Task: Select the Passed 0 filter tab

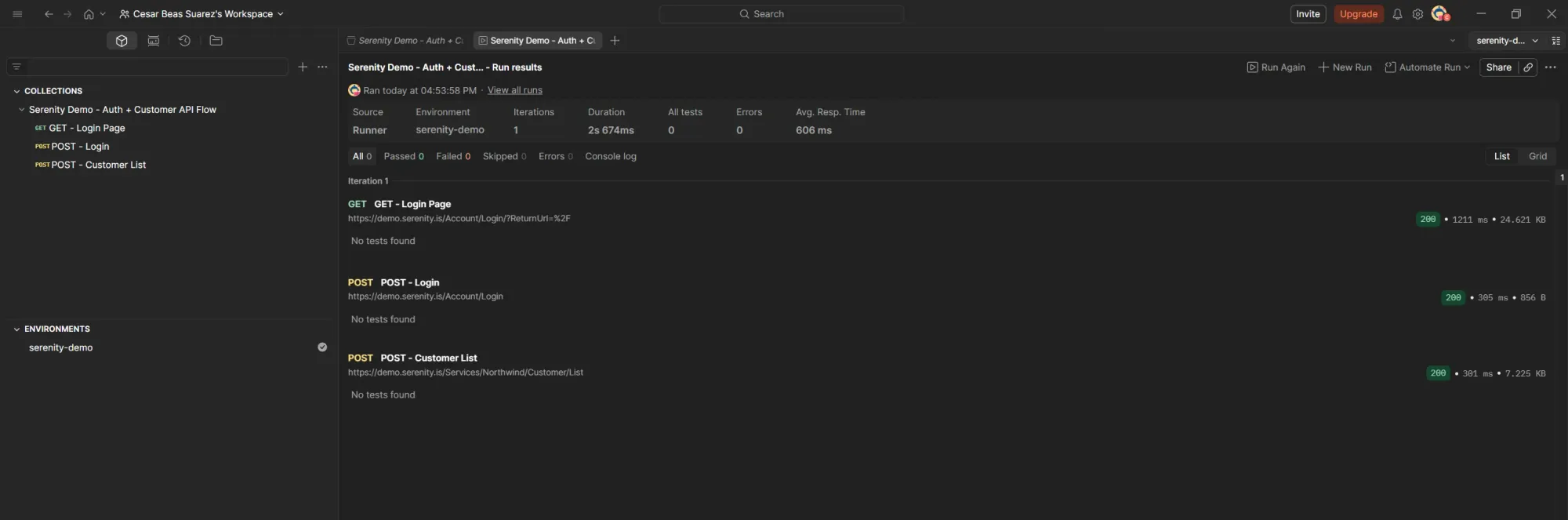Action: click(404, 156)
